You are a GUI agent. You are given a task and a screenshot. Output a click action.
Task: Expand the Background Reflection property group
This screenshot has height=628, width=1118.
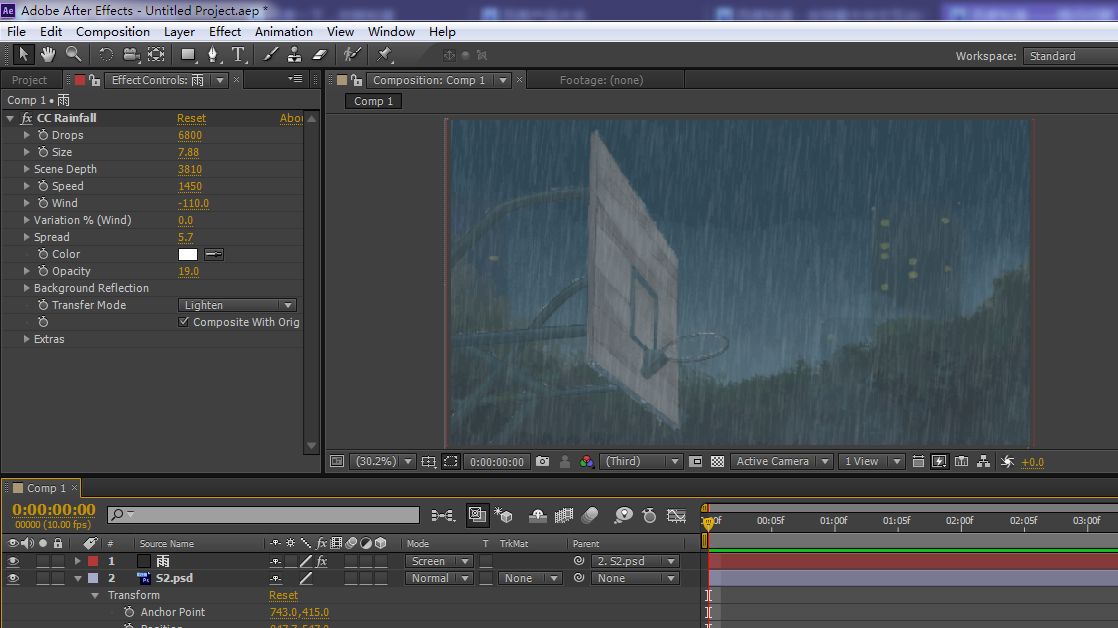click(27, 288)
